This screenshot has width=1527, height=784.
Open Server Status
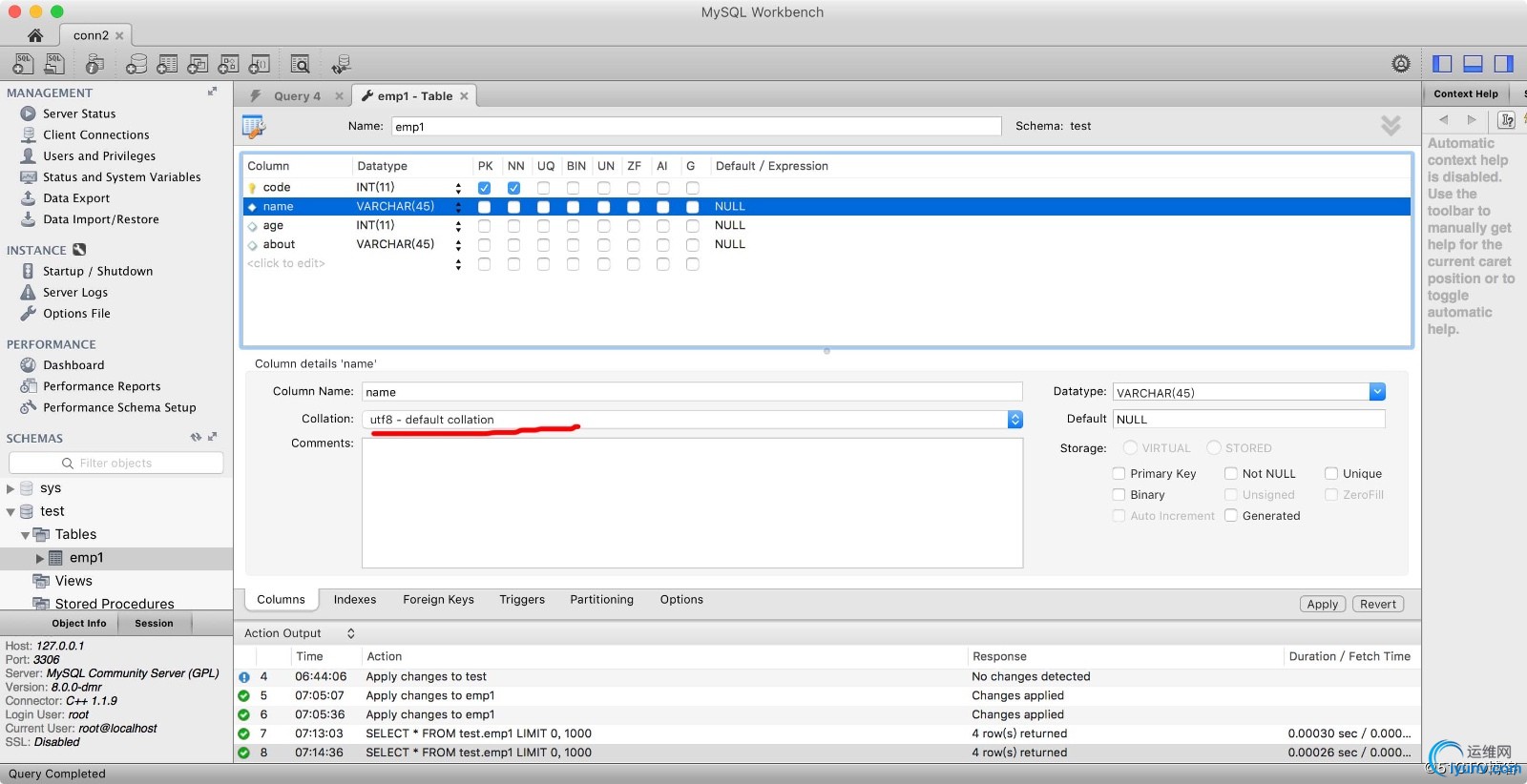coord(79,113)
